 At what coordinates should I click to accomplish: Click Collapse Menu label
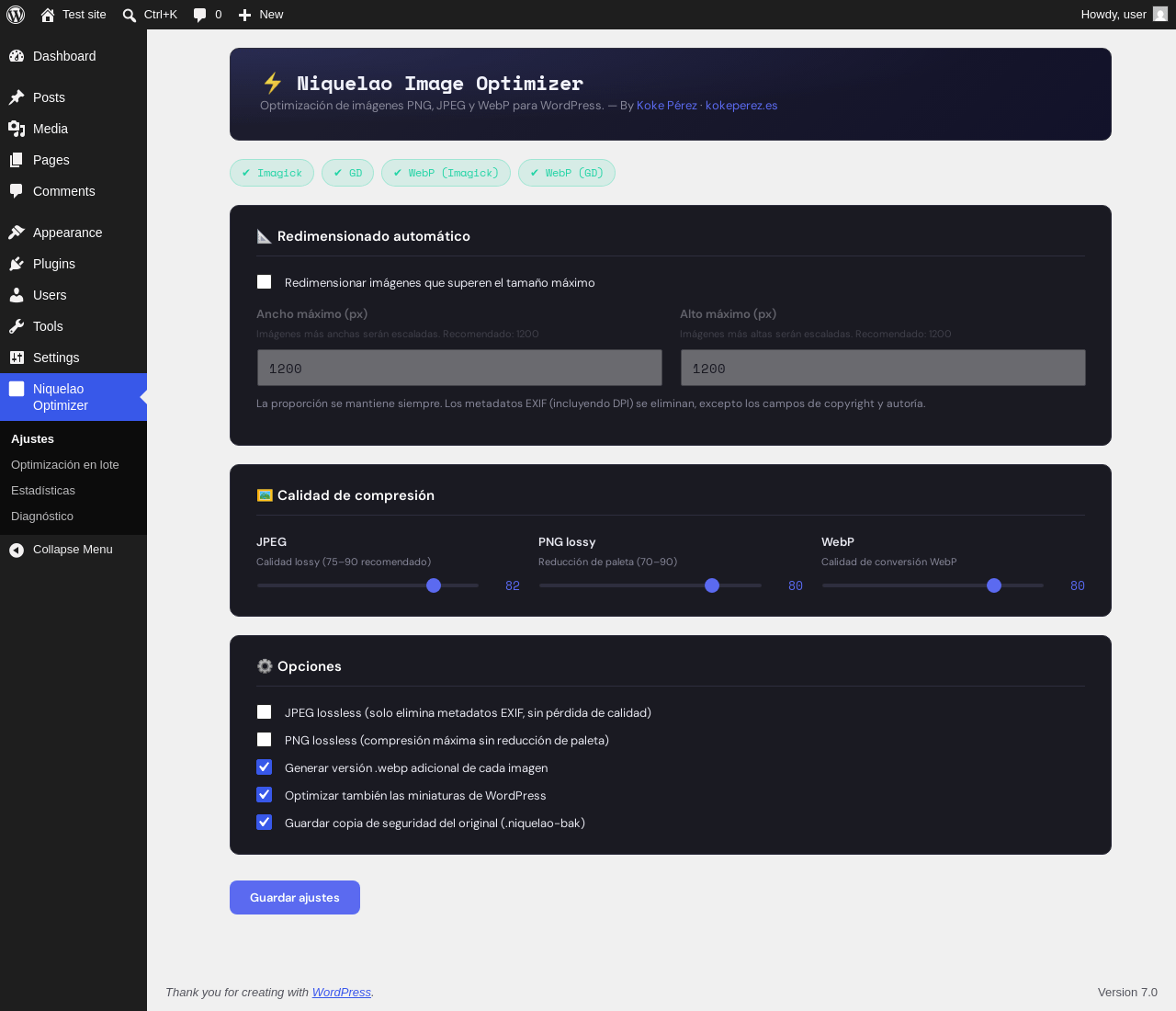[73, 550]
